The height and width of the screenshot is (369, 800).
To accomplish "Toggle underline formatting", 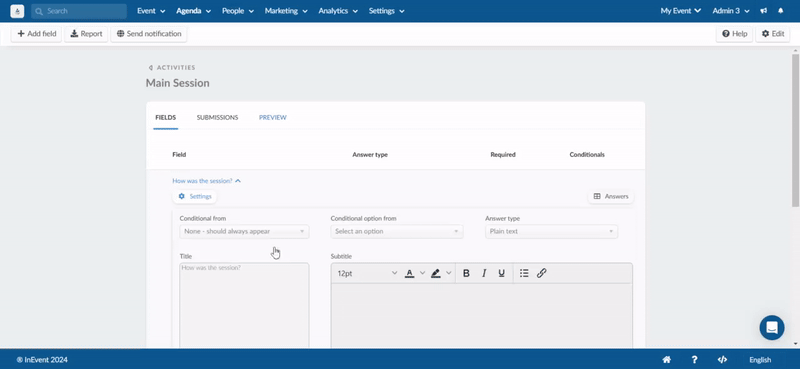I will (502, 273).
